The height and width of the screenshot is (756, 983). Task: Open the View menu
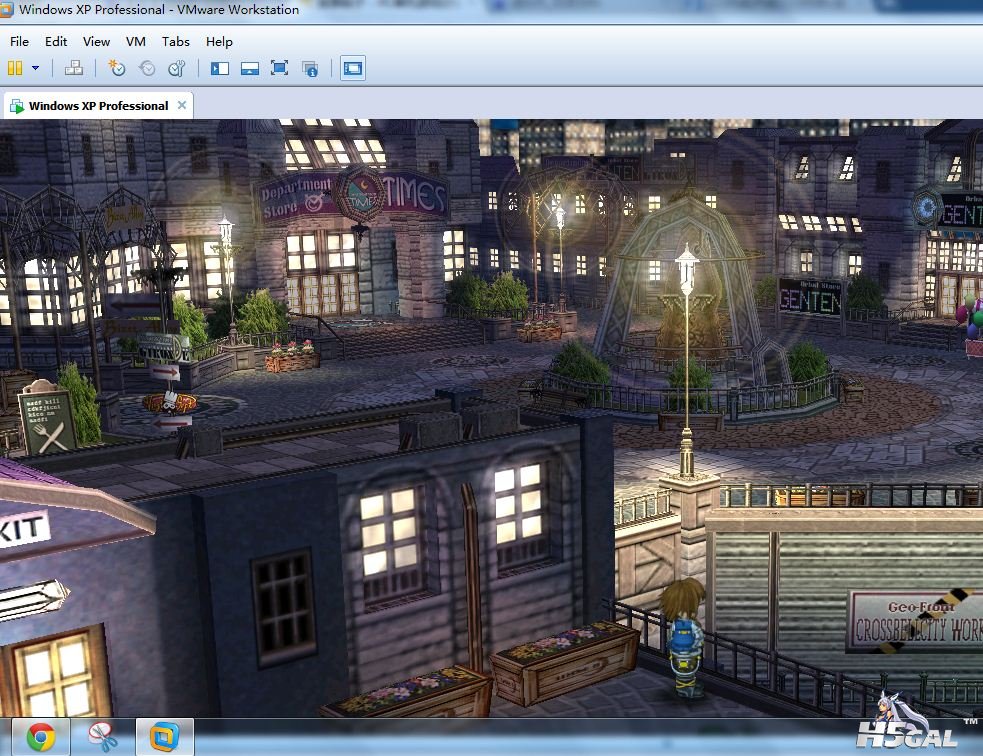97,41
